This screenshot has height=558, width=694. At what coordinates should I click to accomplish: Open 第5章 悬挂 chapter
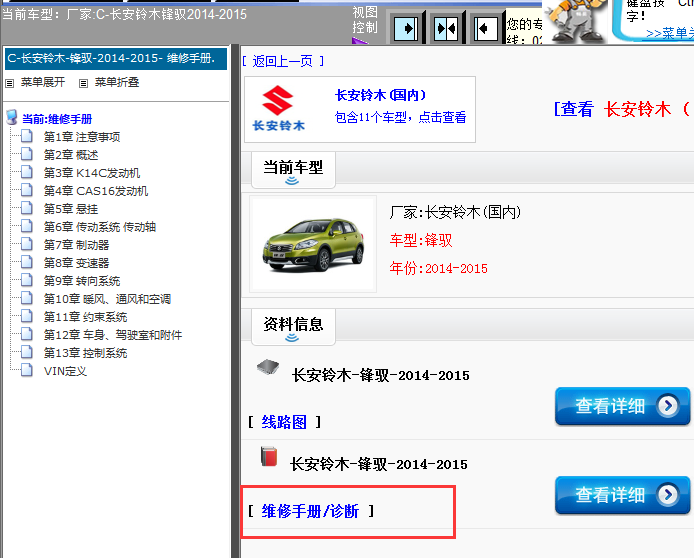71,209
